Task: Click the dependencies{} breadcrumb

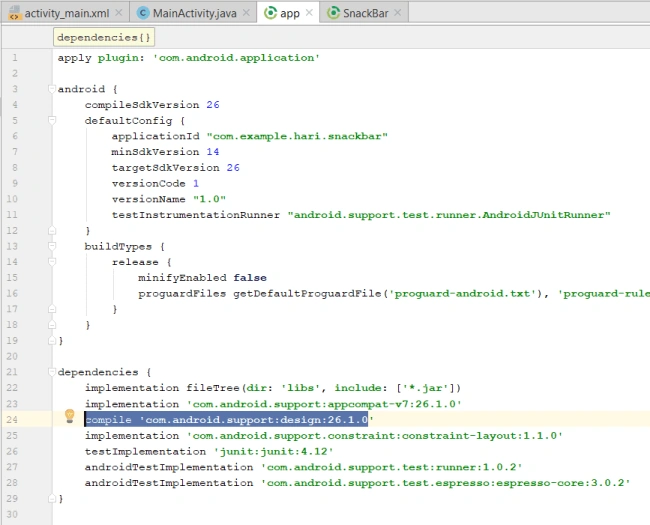Action: coord(104,37)
